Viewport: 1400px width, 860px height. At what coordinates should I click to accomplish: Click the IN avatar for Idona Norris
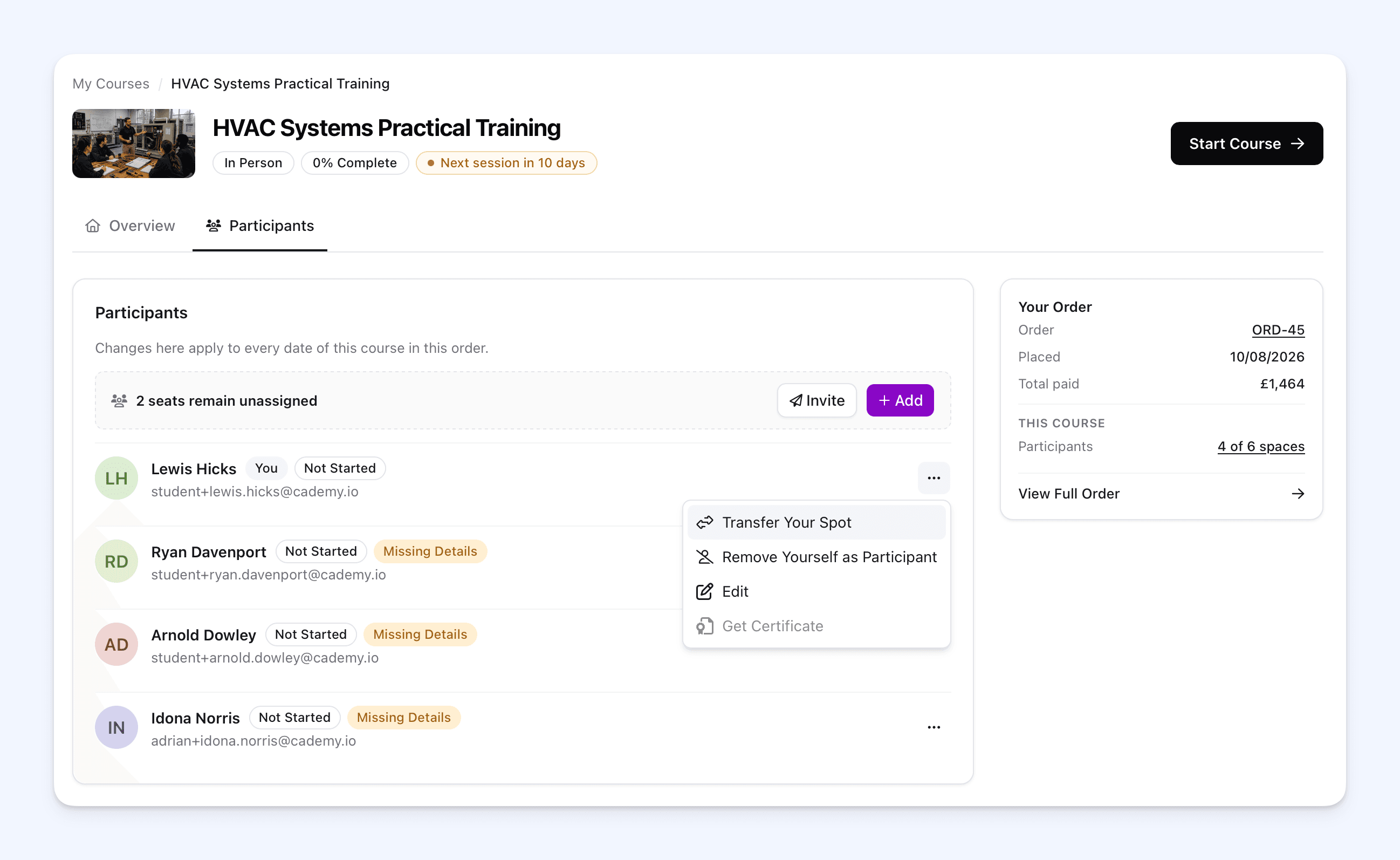(x=116, y=727)
